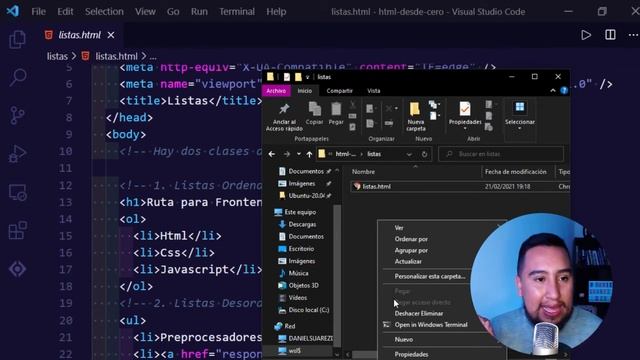Open the View menu in VS Code

pos(145,11)
